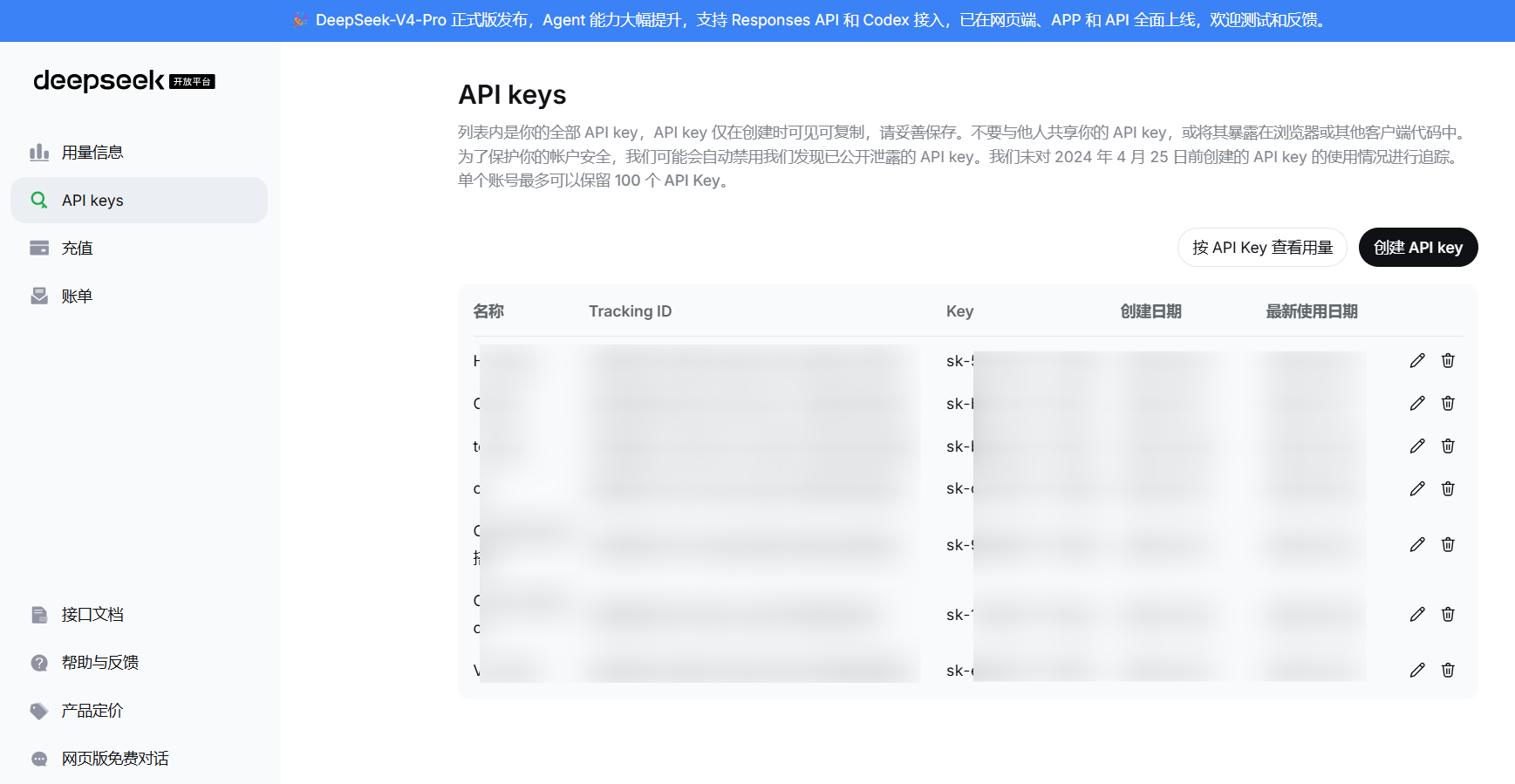Edit the key starting with sk-e

coord(1417,671)
